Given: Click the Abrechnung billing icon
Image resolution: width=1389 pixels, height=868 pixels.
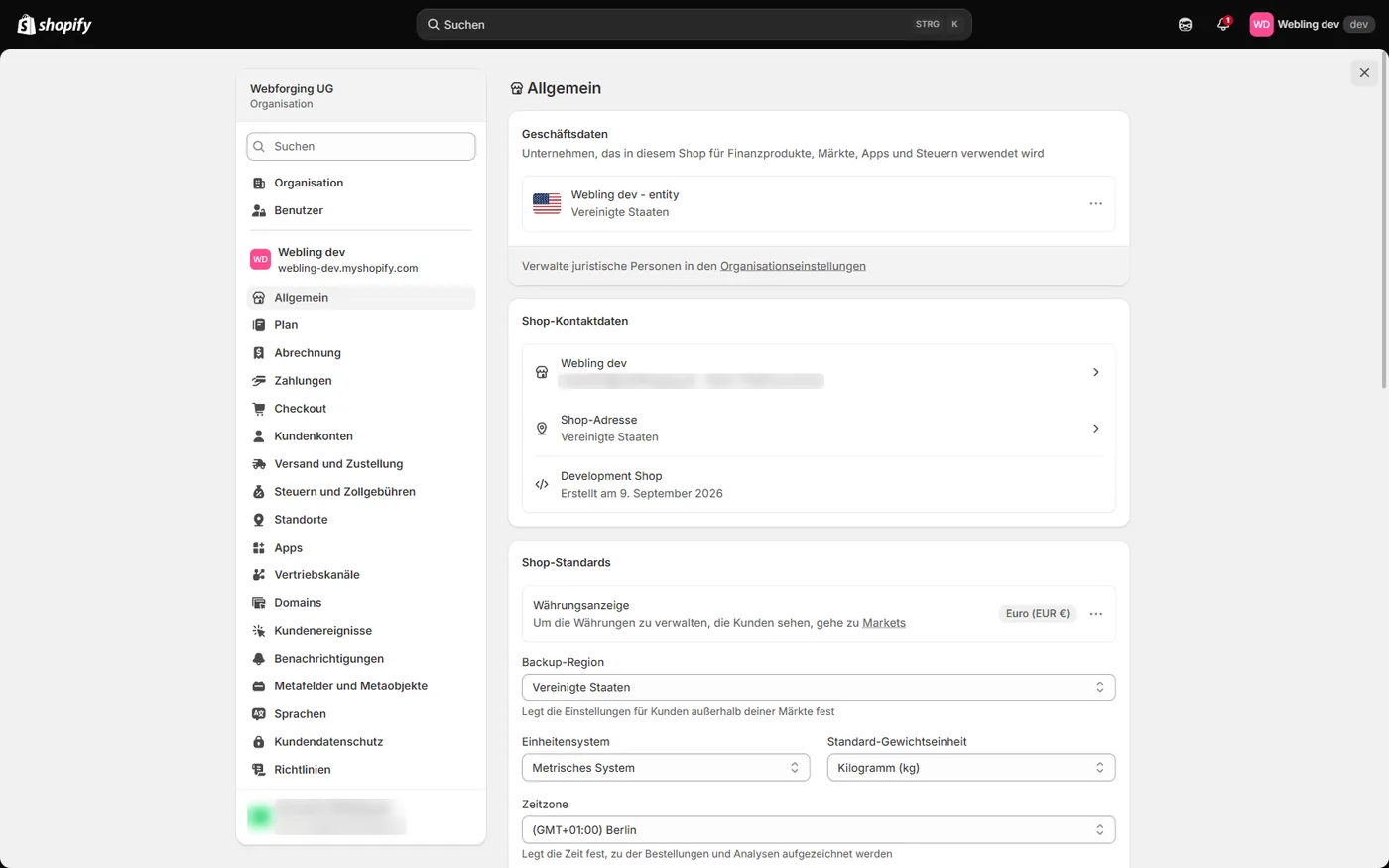Looking at the screenshot, I should pyautogui.click(x=259, y=353).
